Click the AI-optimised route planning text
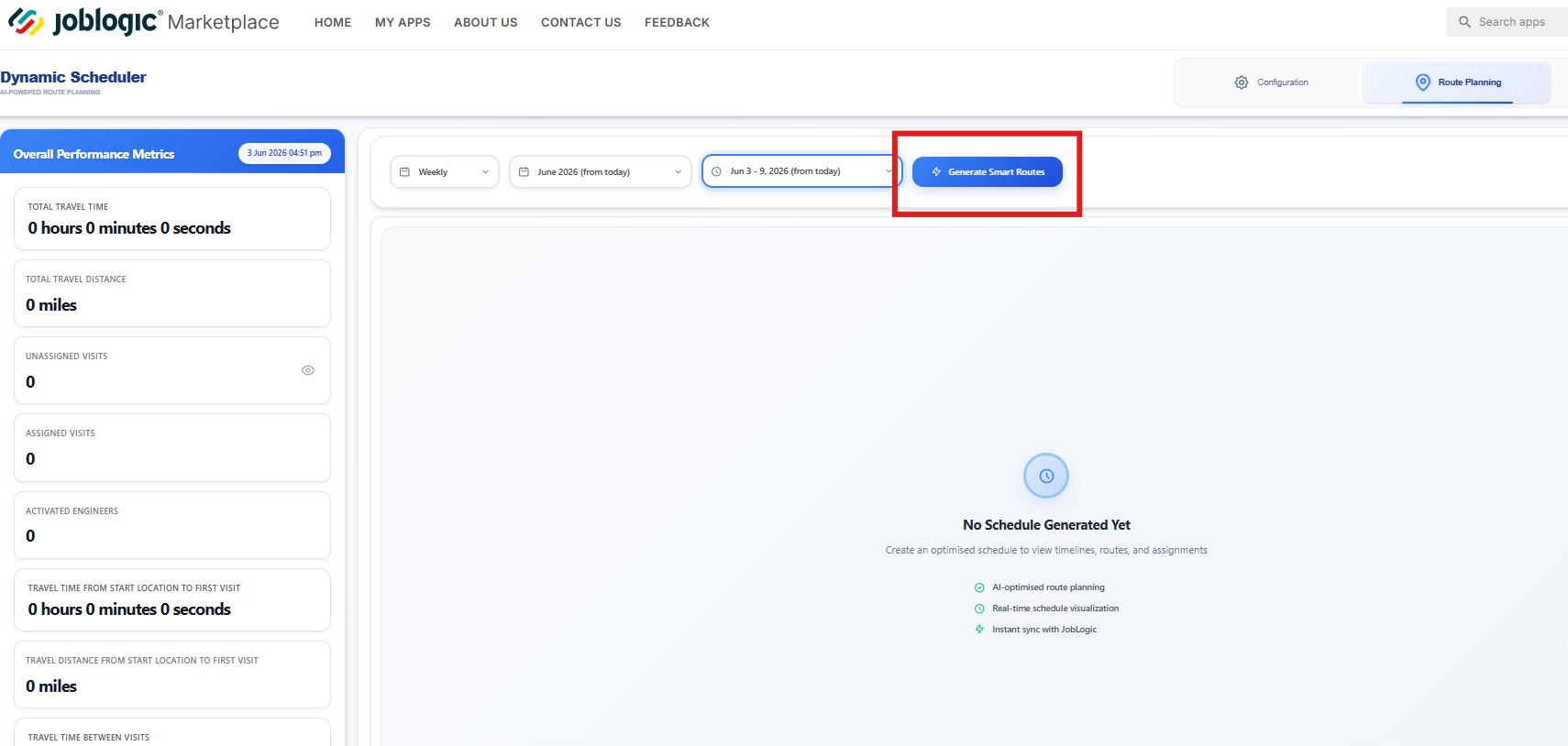This screenshot has width=1568, height=746. coord(1048,587)
